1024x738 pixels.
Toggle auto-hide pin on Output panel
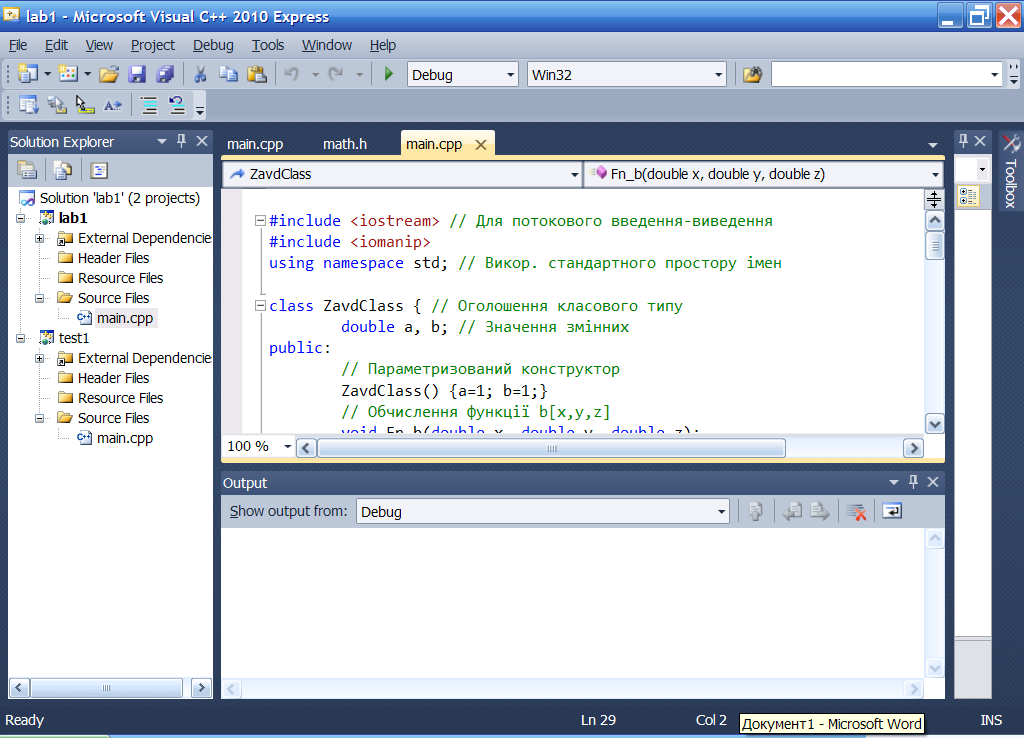point(913,482)
